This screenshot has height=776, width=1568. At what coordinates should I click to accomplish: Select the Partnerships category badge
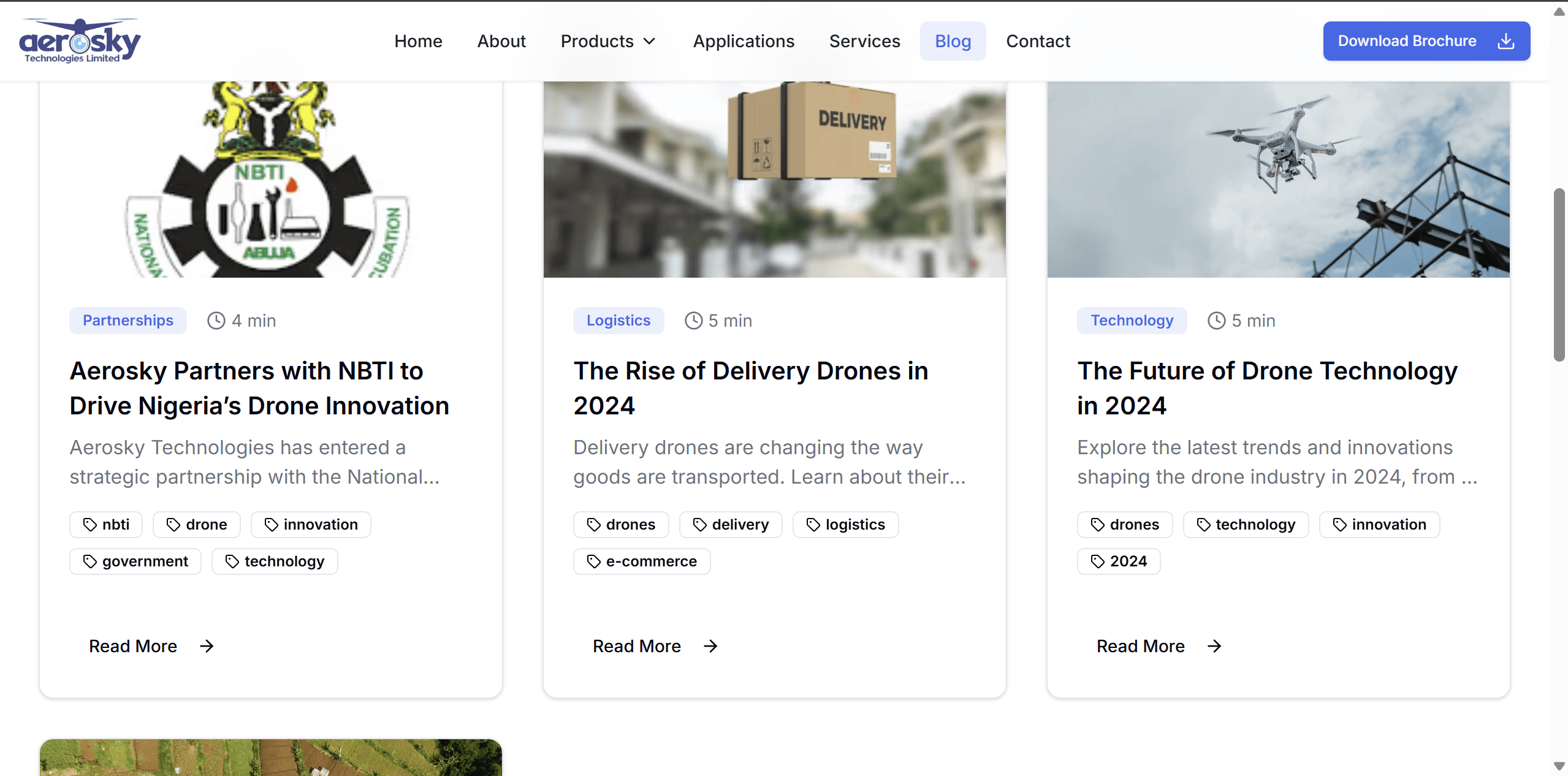[127, 321]
